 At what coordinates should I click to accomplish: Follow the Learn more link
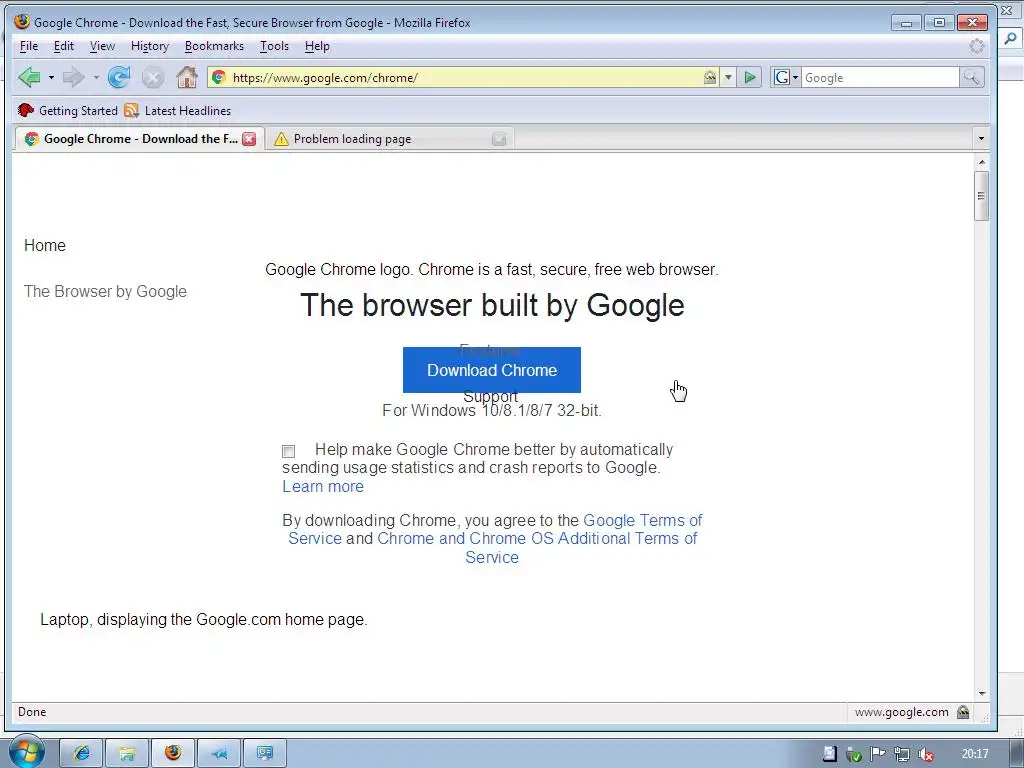[x=323, y=487]
